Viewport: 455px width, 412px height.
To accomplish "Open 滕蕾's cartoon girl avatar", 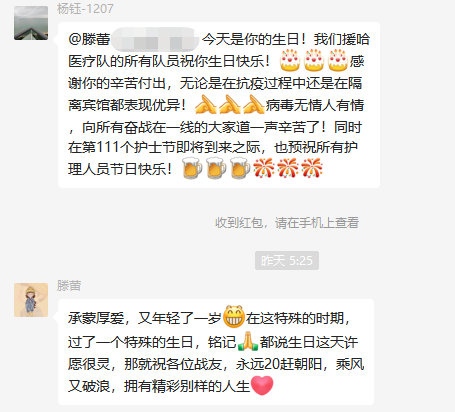I will [x=31, y=300].
